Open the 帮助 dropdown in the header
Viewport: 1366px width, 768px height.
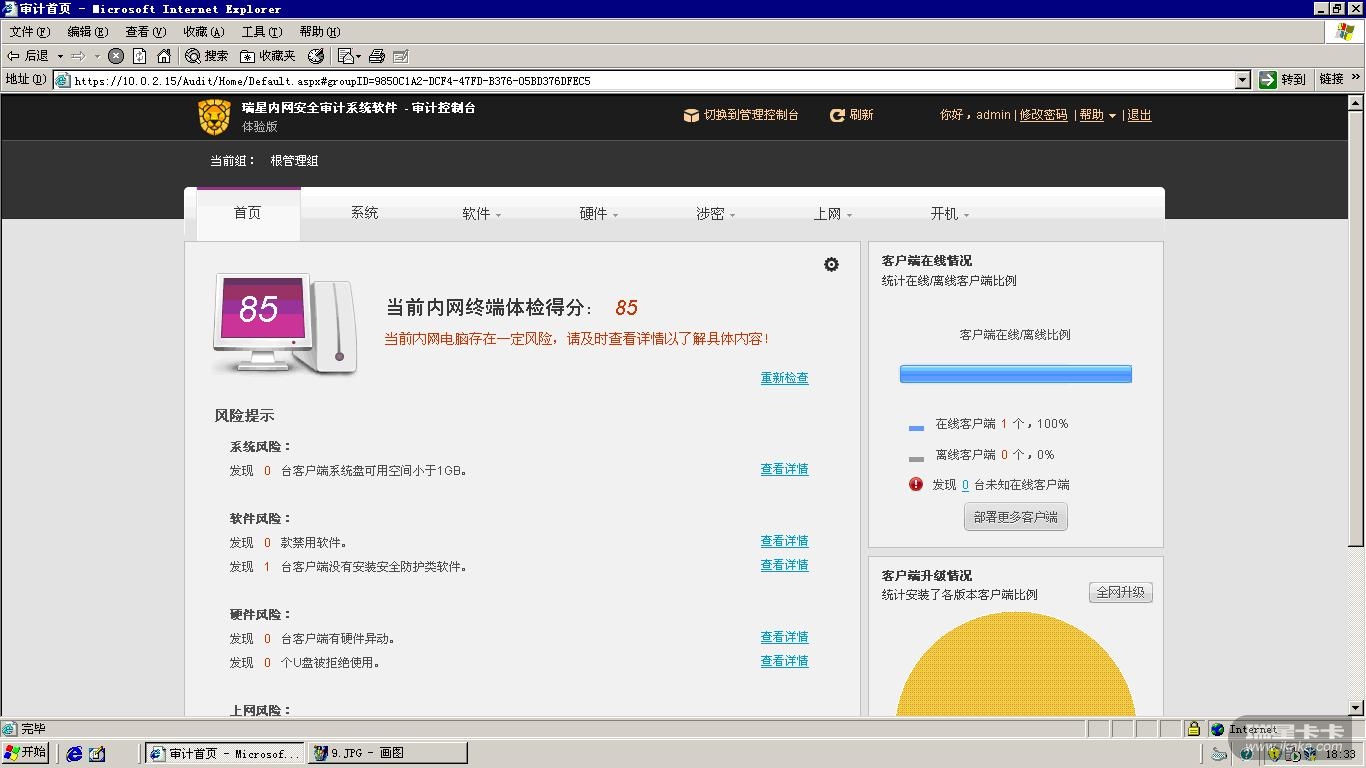coord(1097,116)
